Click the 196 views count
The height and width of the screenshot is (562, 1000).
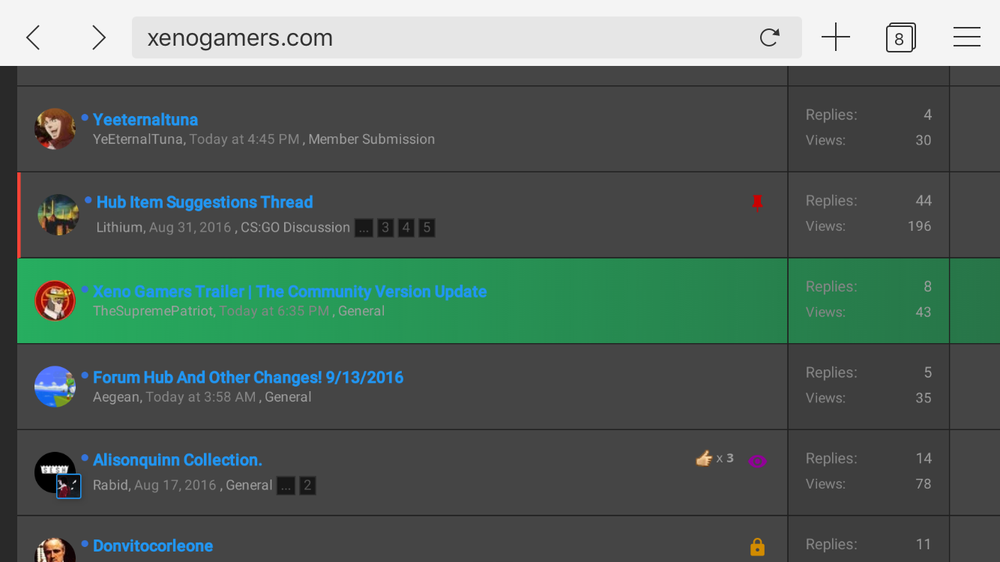[x=919, y=226]
